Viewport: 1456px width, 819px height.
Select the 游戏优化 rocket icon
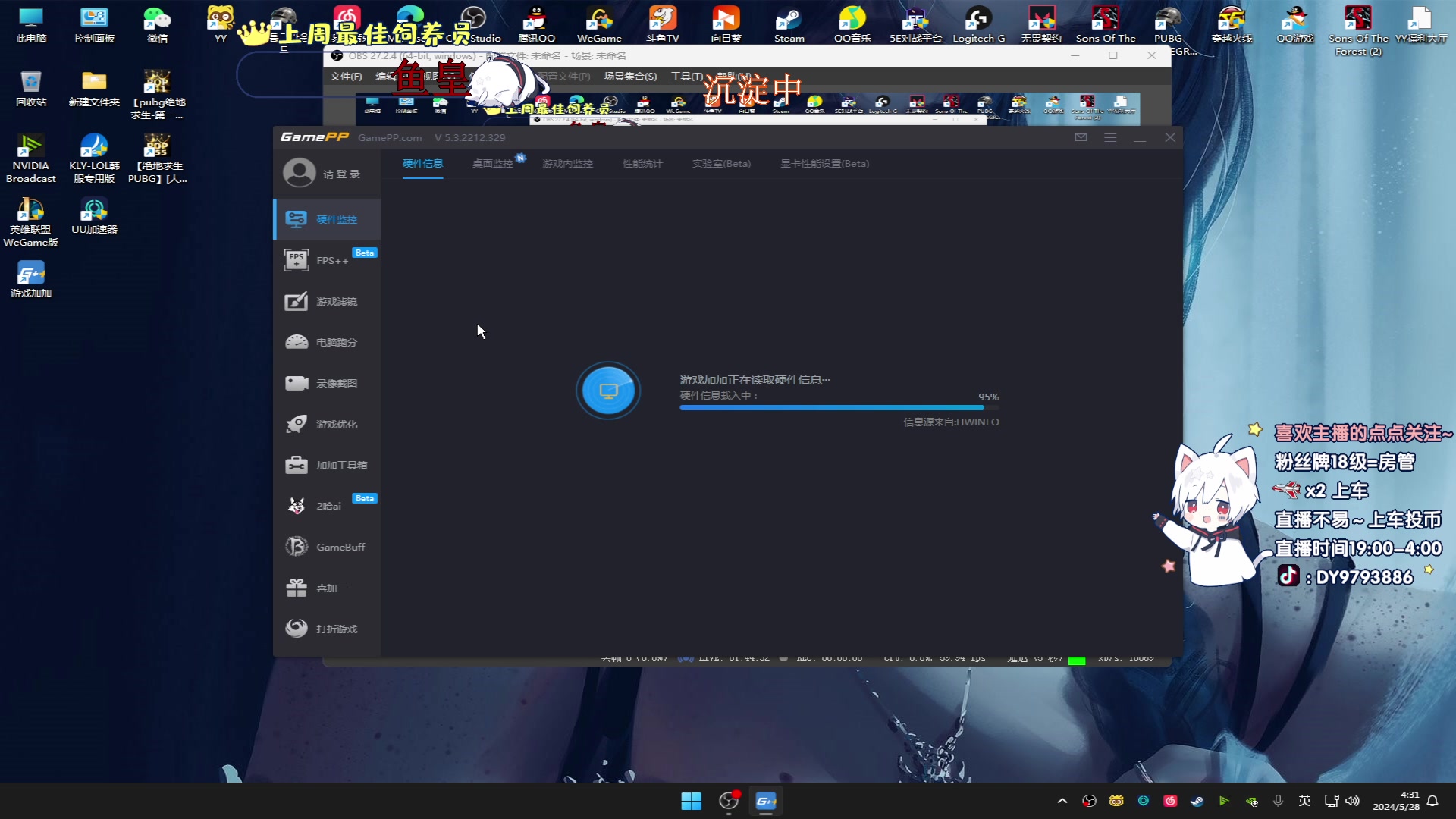297,424
